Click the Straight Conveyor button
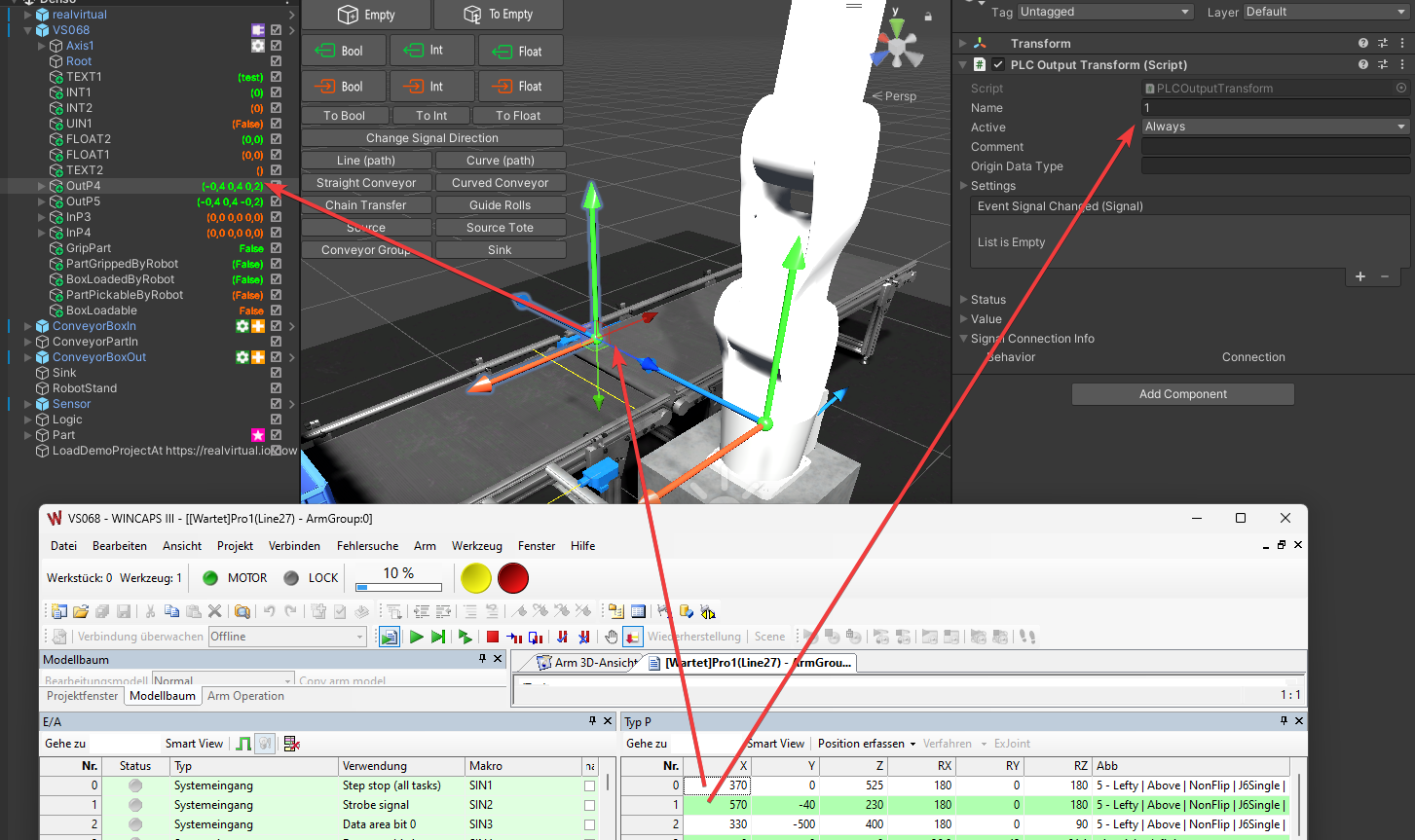 pos(366,183)
